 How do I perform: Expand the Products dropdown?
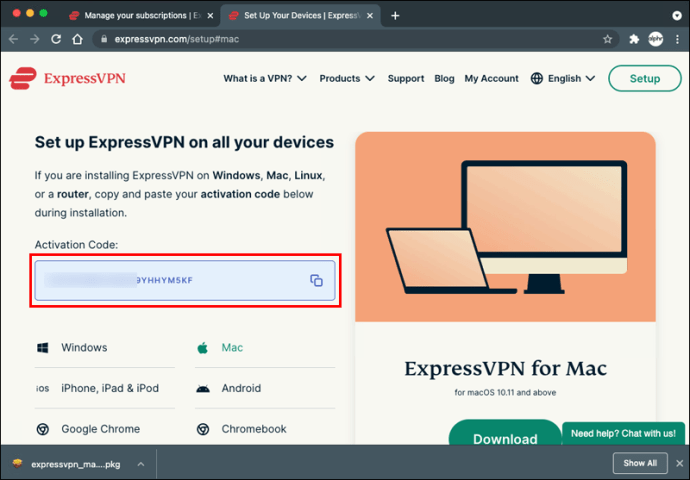347,78
